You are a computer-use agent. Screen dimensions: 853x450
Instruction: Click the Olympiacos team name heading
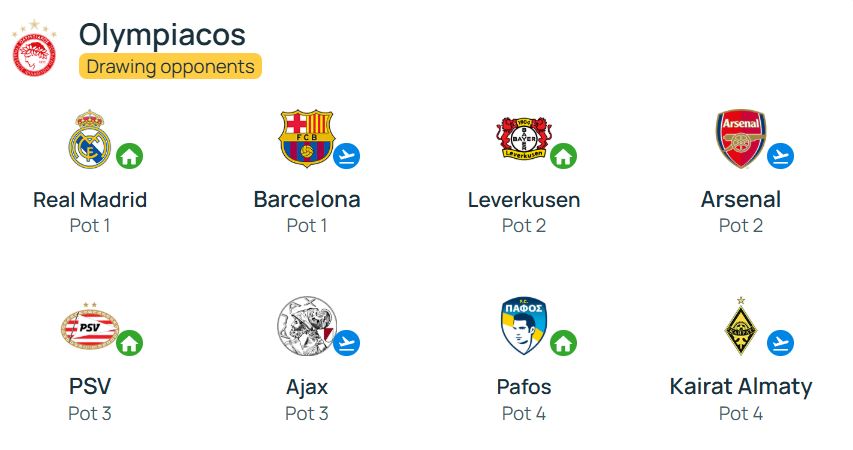coord(162,34)
